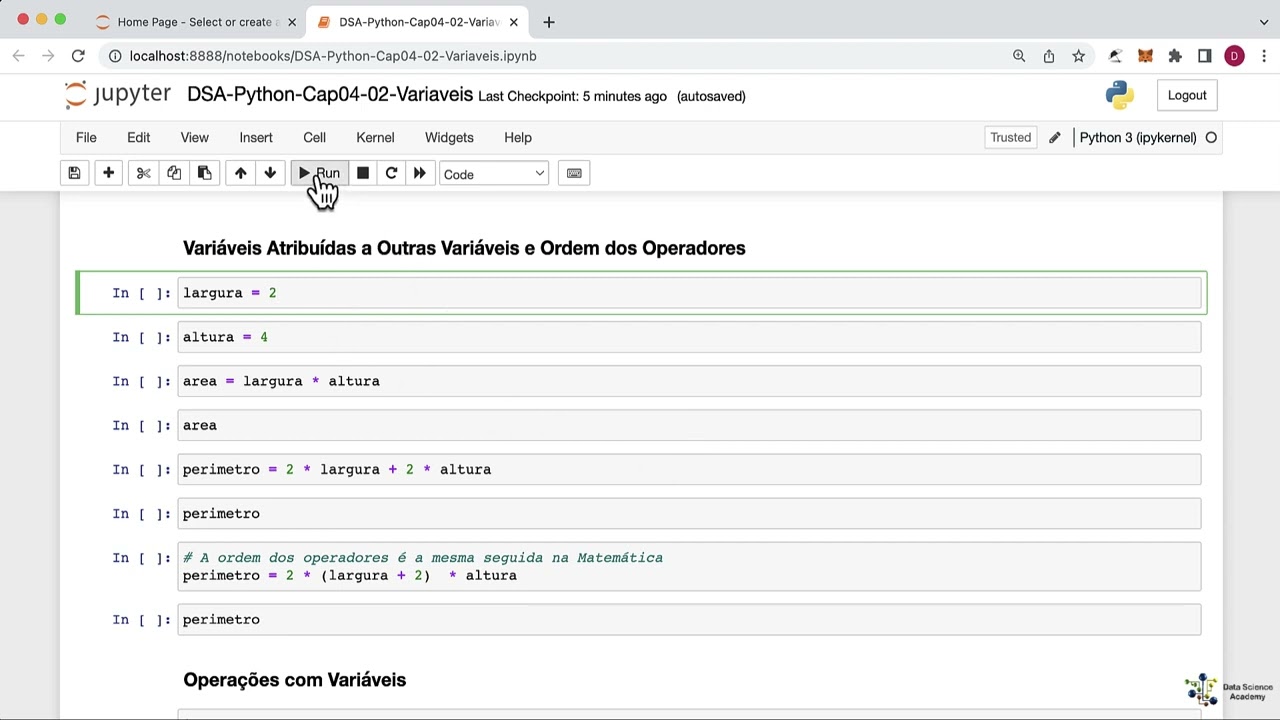Bookmark this page star icon

[x=1079, y=56]
